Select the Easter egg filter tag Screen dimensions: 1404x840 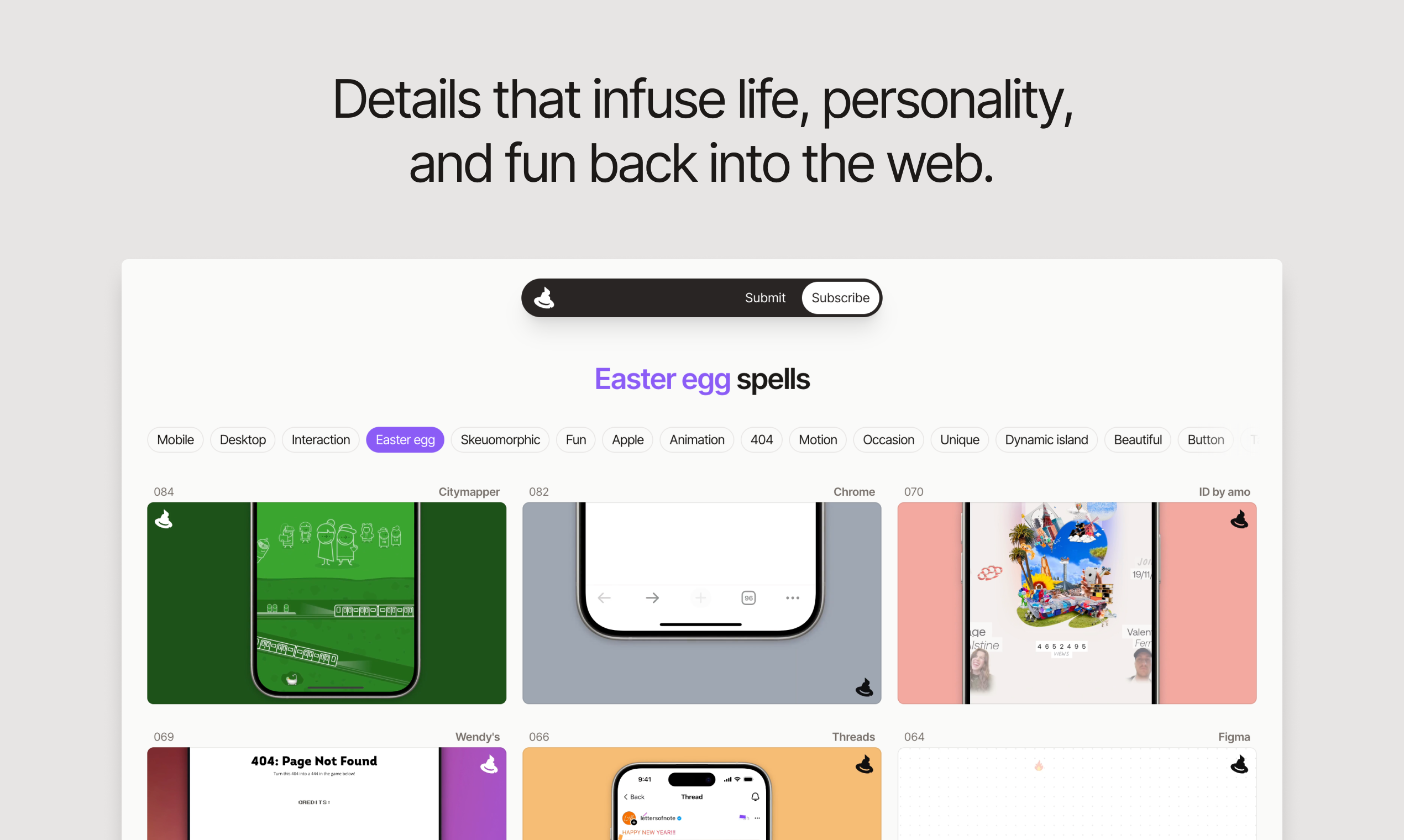(x=404, y=439)
